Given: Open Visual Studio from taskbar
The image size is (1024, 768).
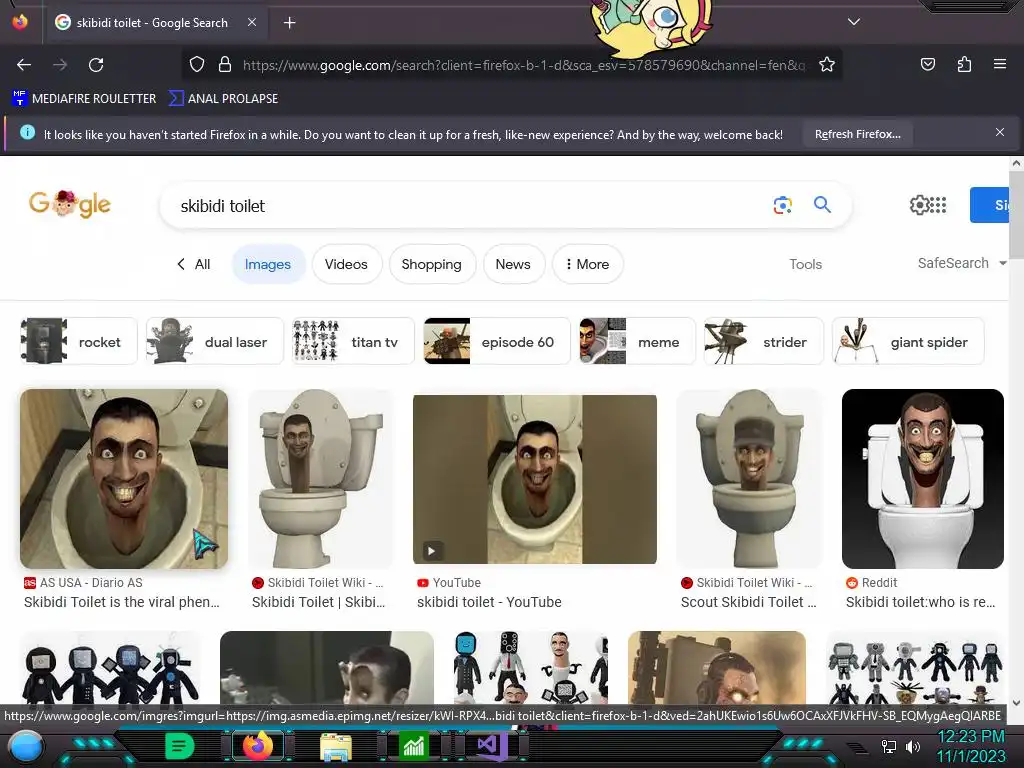Looking at the screenshot, I should click(491, 745).
